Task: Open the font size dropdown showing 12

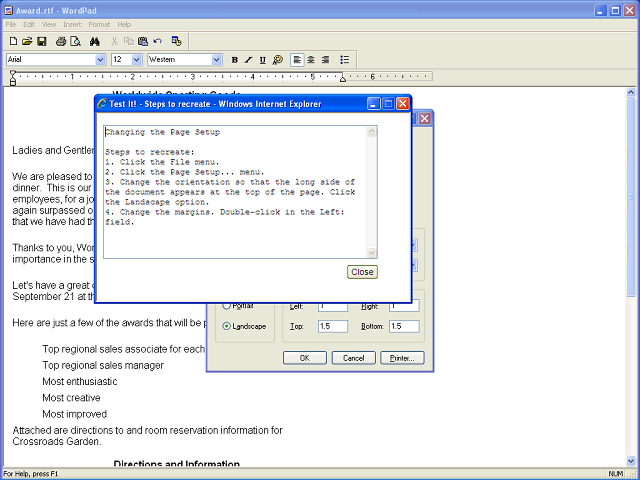Action: 137,60
